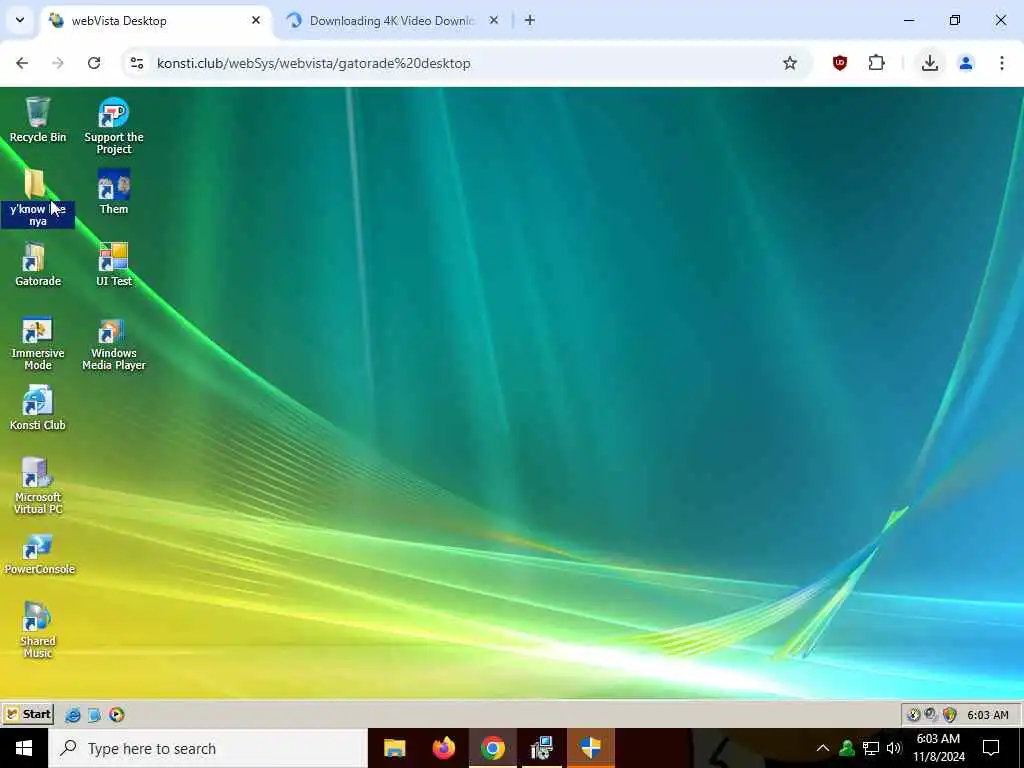The width and height of the screenshot is (1024, 768).
Task: Launch the UI Test shortcut
Action: pyautogui.click(x=114, y=264)
